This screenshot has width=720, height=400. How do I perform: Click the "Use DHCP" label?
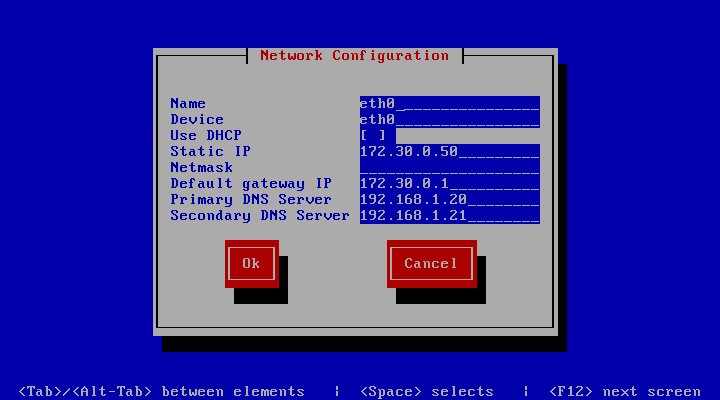pos(206,135)
